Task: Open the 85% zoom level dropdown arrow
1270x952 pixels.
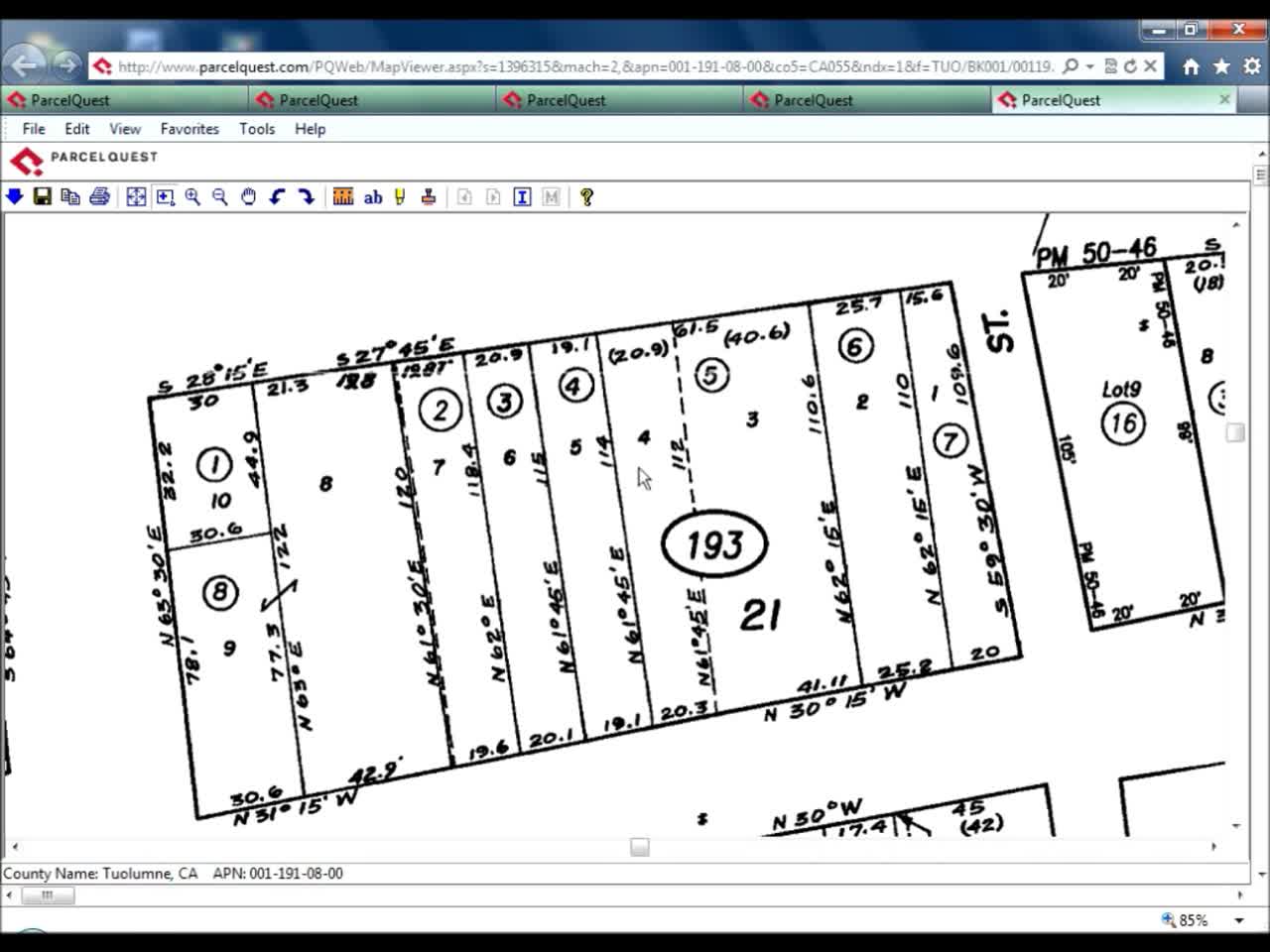Action: 1238,920
